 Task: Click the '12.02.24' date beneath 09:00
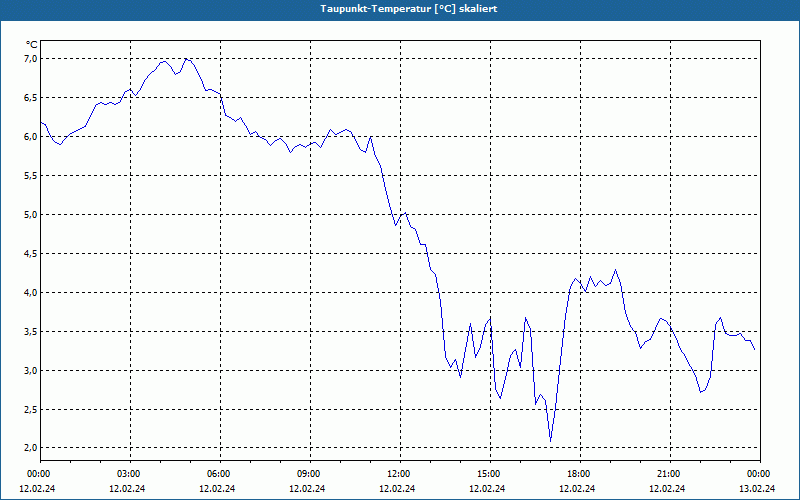307,488
